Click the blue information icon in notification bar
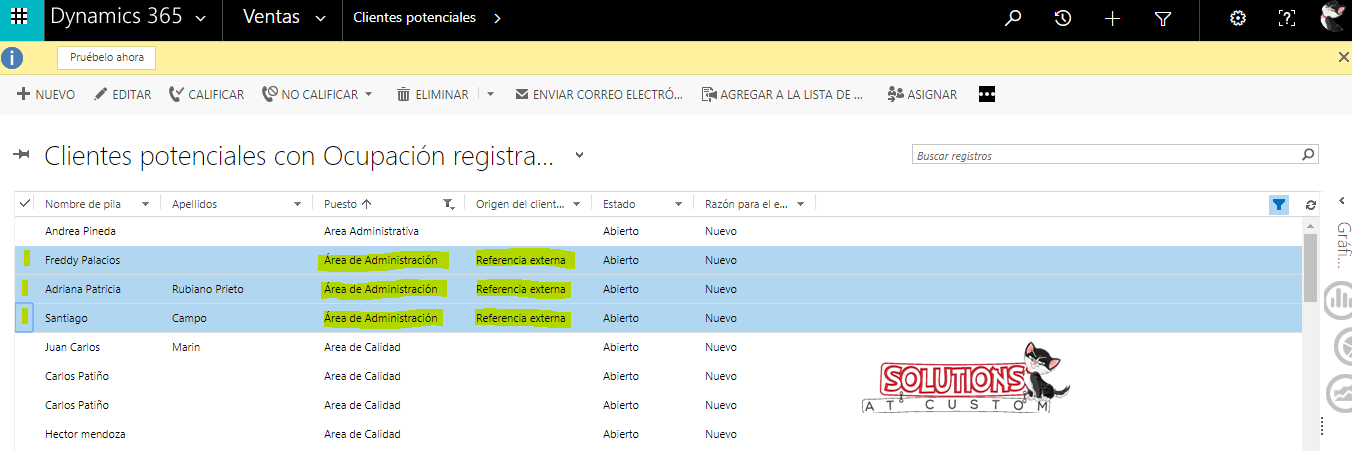Image resolution: width=1352 pixels, height=451 pixels. (12, 57)
